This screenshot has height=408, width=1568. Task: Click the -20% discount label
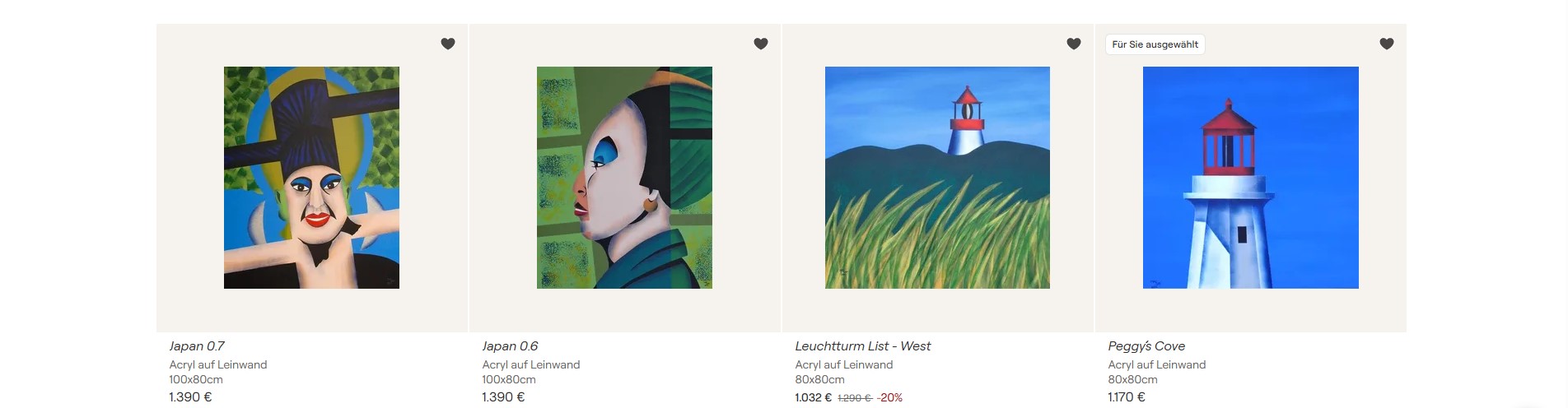pyautogui.click(x=889, y=397)
